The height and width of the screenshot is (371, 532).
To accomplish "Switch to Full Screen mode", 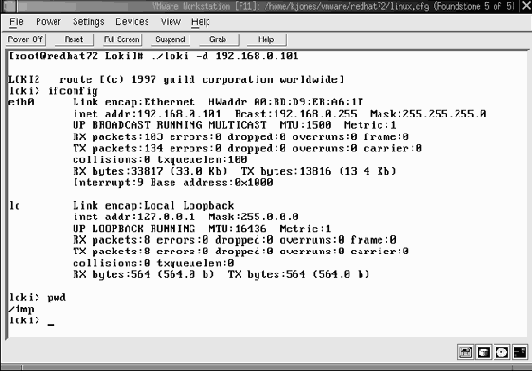I will click(x=122, y=39).
